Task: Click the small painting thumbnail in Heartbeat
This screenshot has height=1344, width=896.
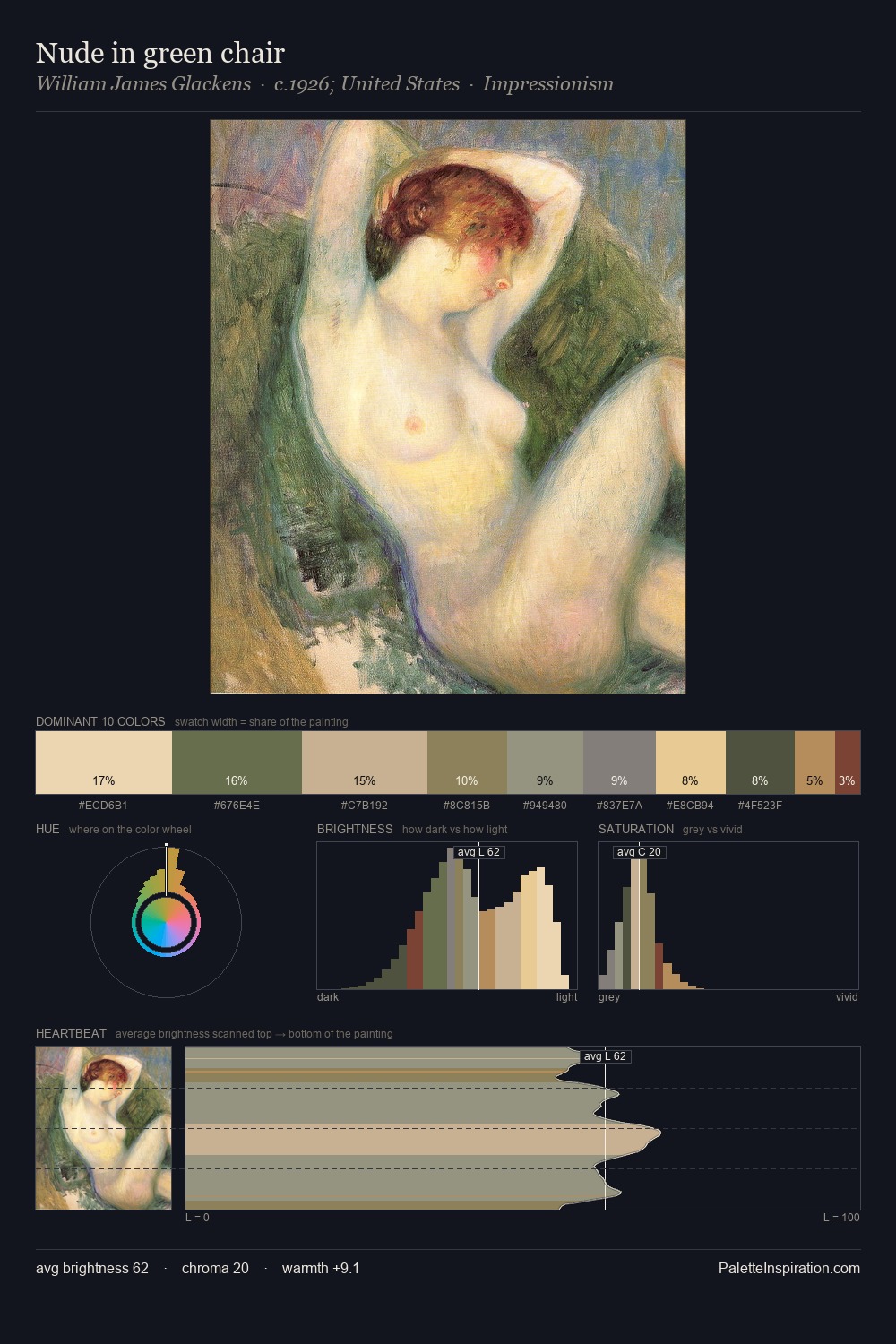Action: 103,1128
